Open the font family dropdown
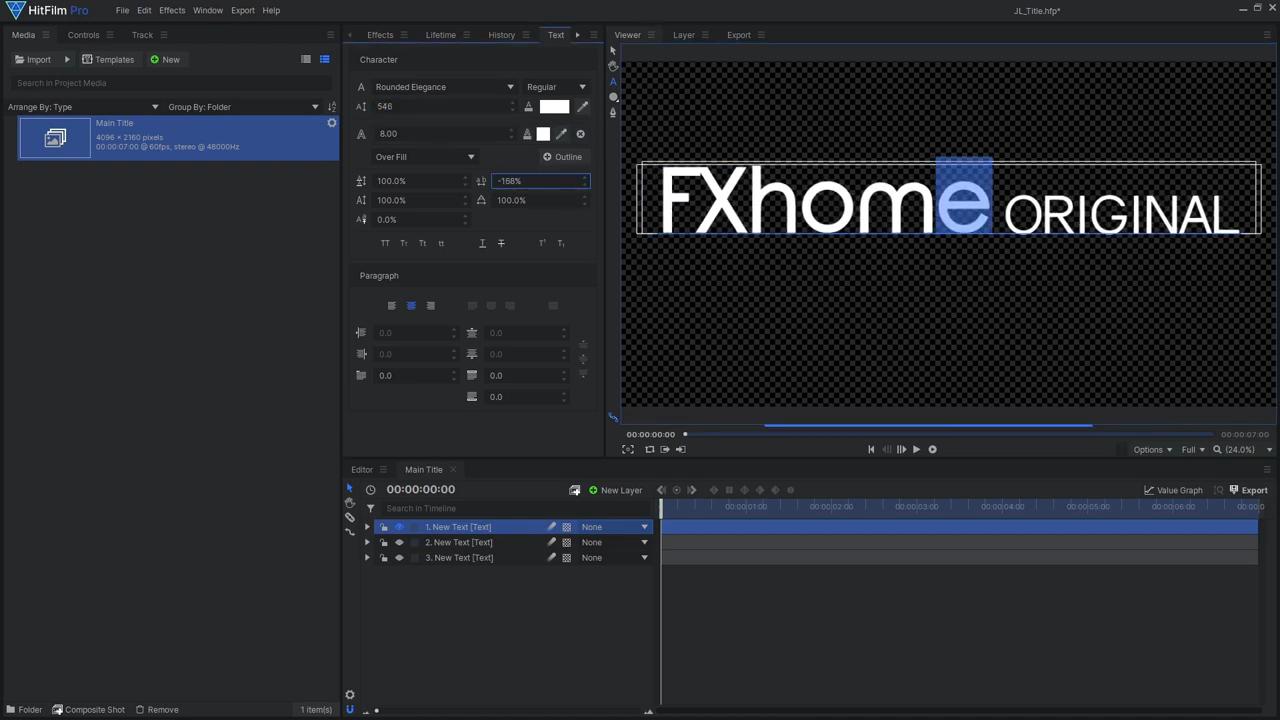The image size is (1280, 720). [x=444, y=87]
